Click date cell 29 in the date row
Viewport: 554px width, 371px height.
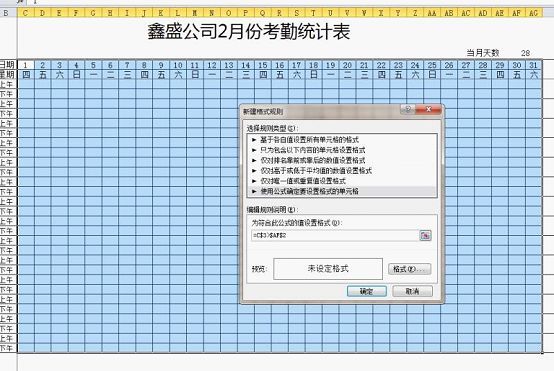tap(500, 65)
